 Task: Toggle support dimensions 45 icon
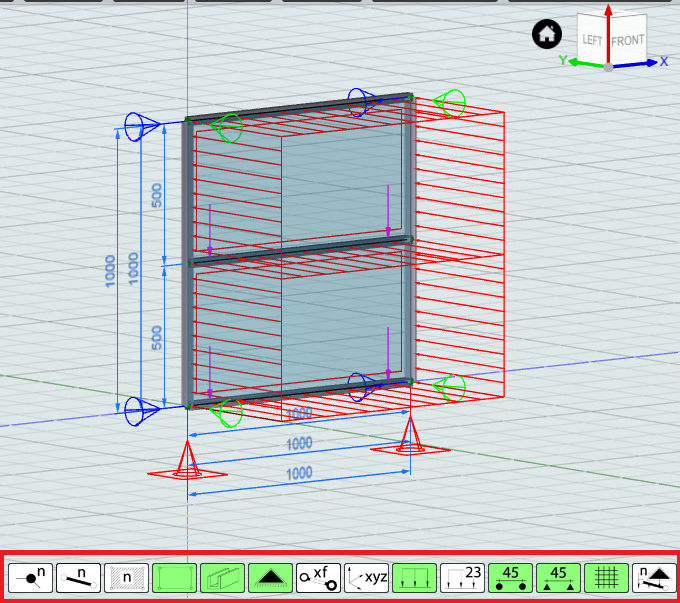click(559, 578)
